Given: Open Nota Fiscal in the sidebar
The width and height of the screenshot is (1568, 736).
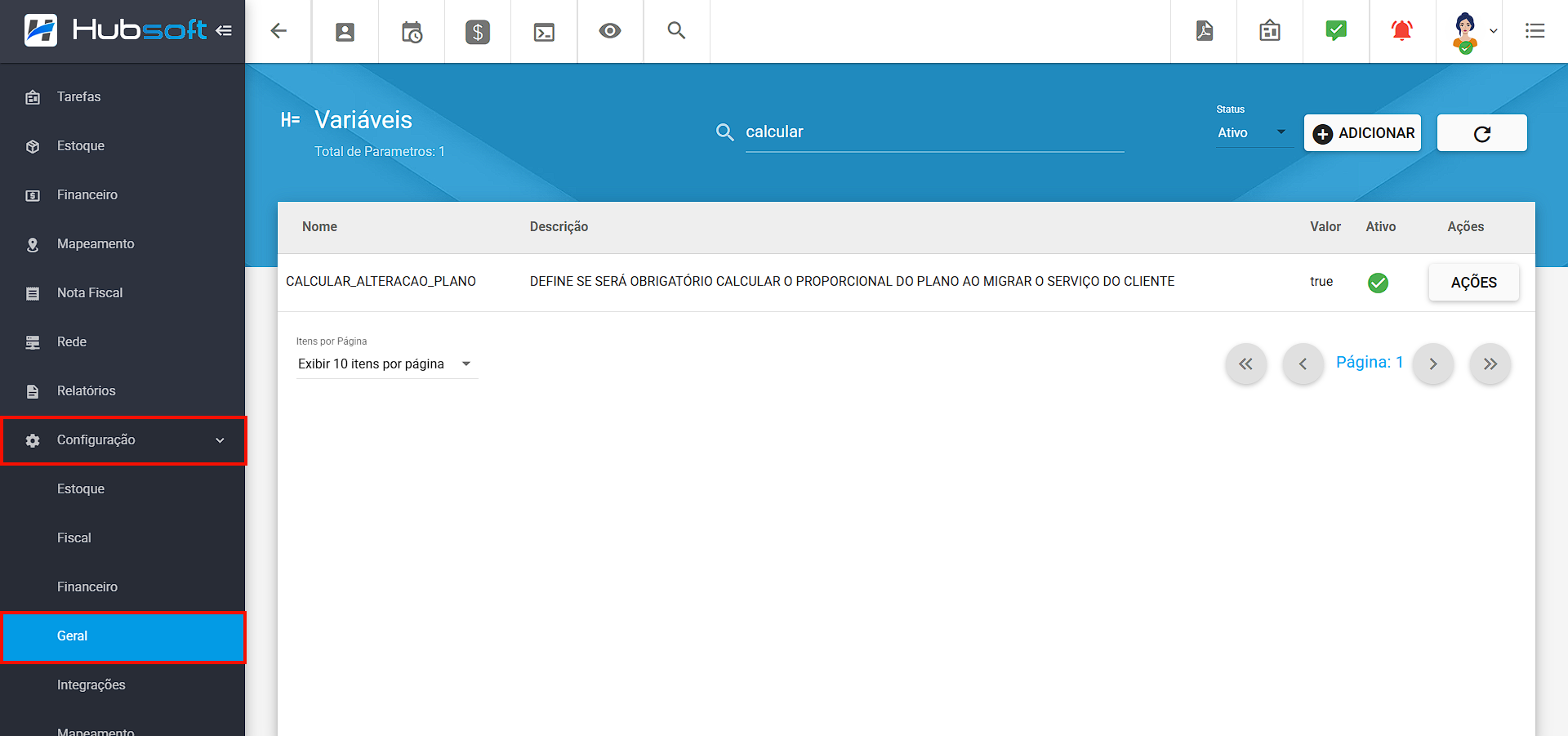Looking at the screenshot, I should coord(122,292).
